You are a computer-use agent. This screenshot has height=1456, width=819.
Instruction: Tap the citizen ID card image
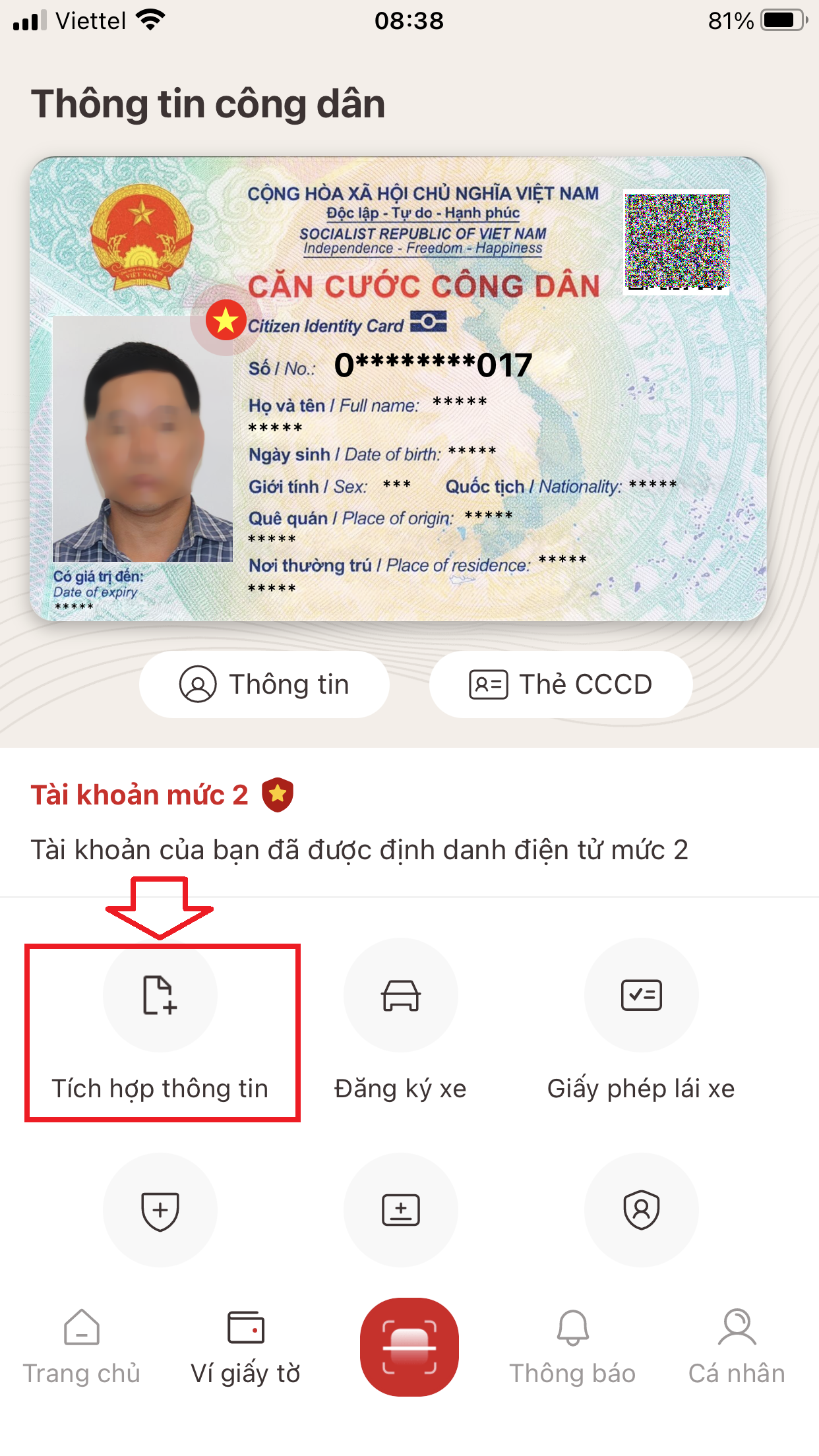tap(398, 389)
